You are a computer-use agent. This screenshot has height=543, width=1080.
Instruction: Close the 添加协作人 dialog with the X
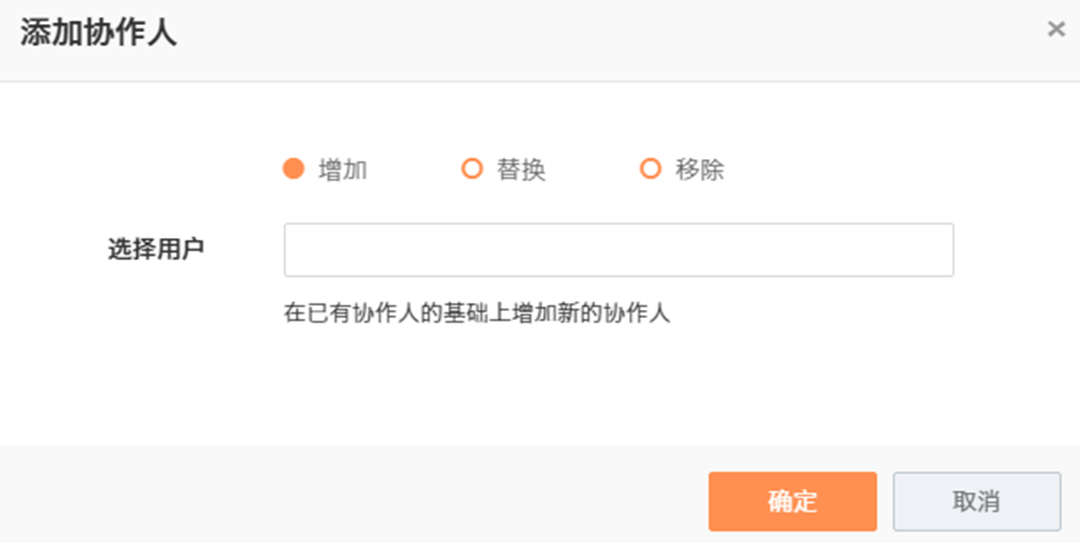pos(1055,30)
